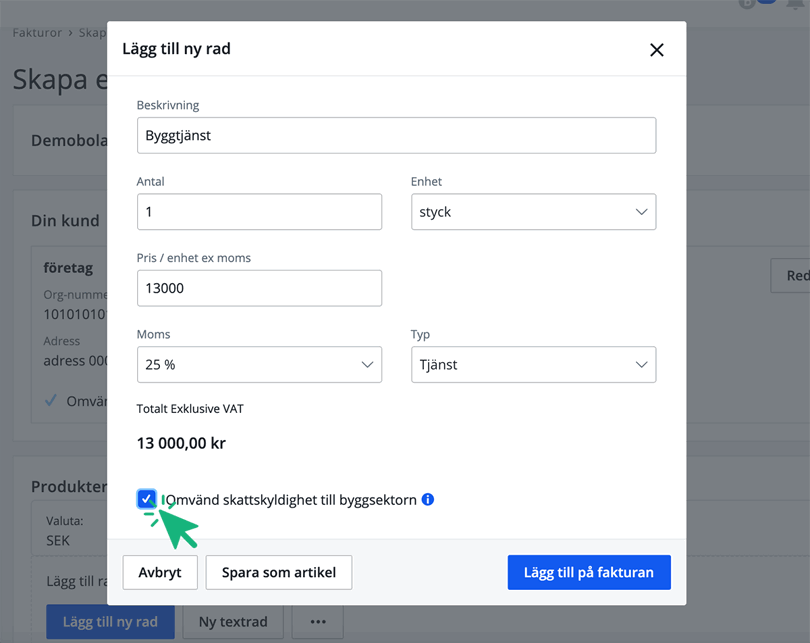
Task: Open the Typ dropdown showing Tjänst
Action: coord(534,364)
